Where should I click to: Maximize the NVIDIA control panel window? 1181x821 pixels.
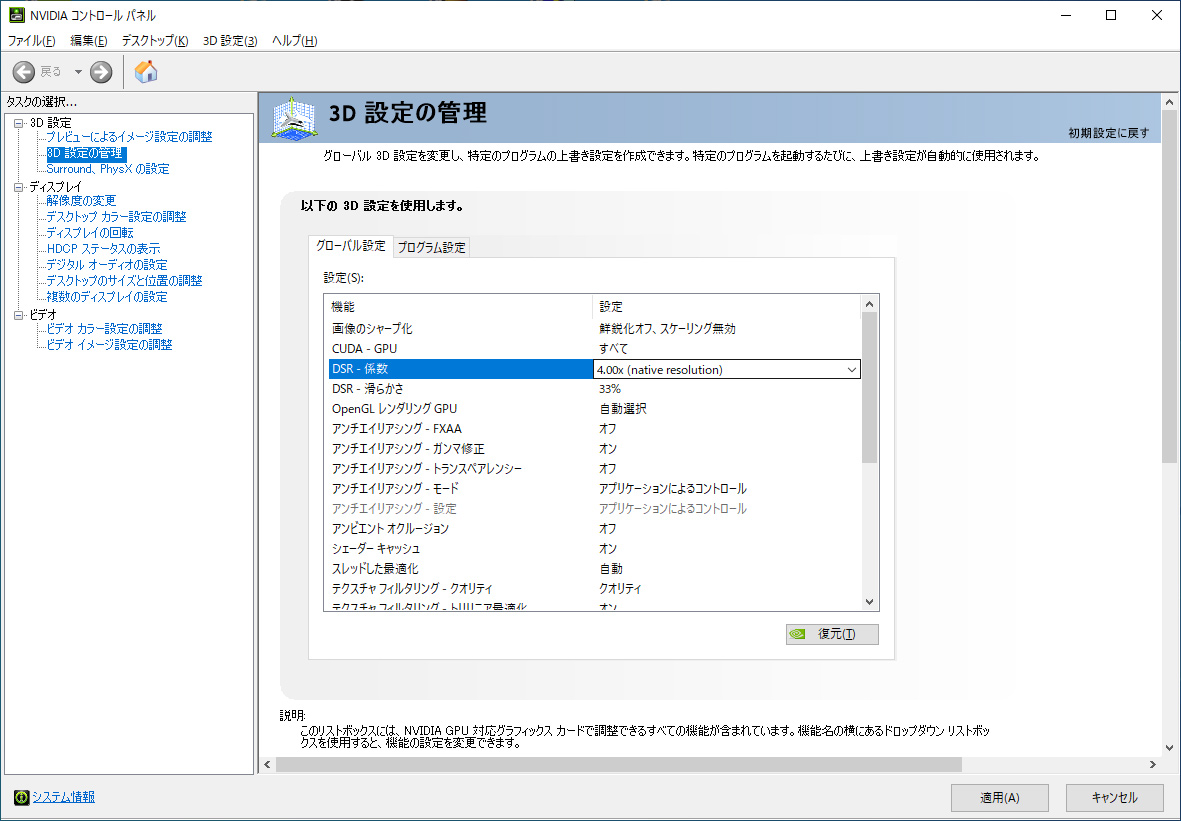point(1111,15)
